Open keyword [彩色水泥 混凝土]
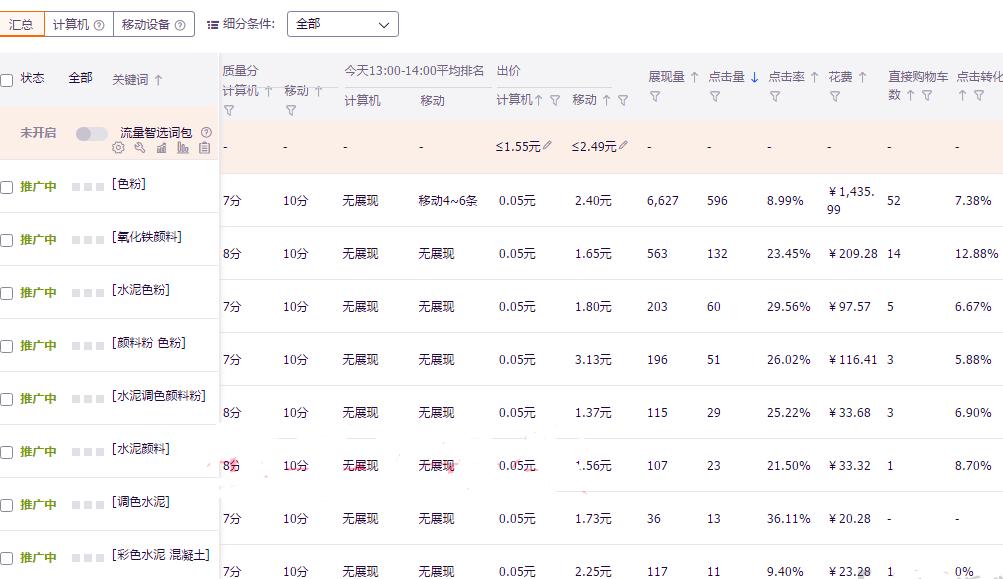The image size is (1003, 579). click(161, 555)
